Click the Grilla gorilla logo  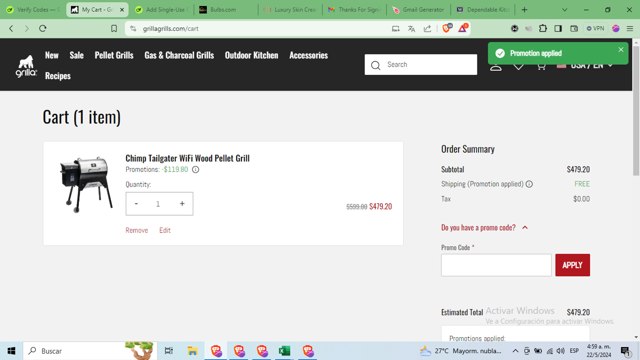click(x=26, y=66)
